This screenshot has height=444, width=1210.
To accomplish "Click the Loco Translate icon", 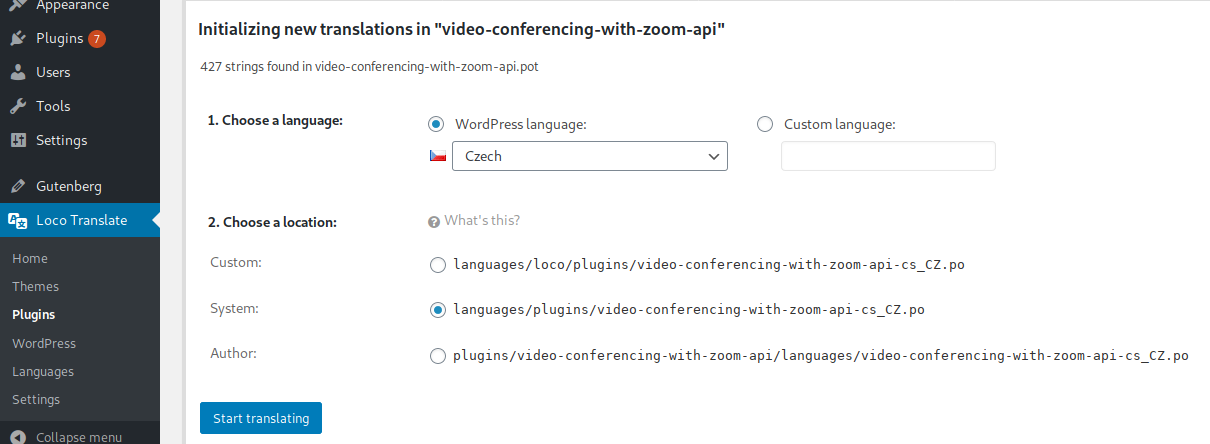I will click(18, 220).
